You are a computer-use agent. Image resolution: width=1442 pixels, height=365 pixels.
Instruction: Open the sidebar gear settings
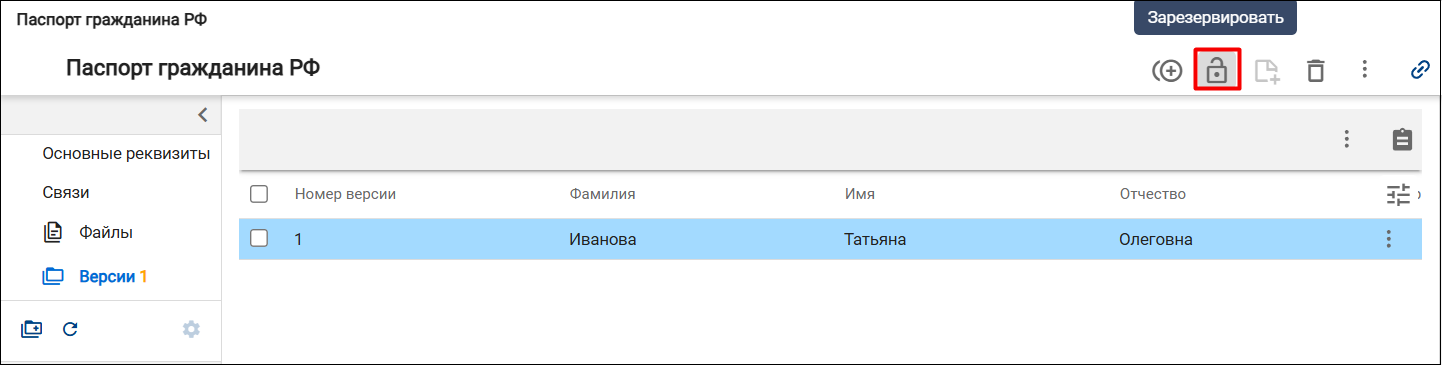point(191,328)
